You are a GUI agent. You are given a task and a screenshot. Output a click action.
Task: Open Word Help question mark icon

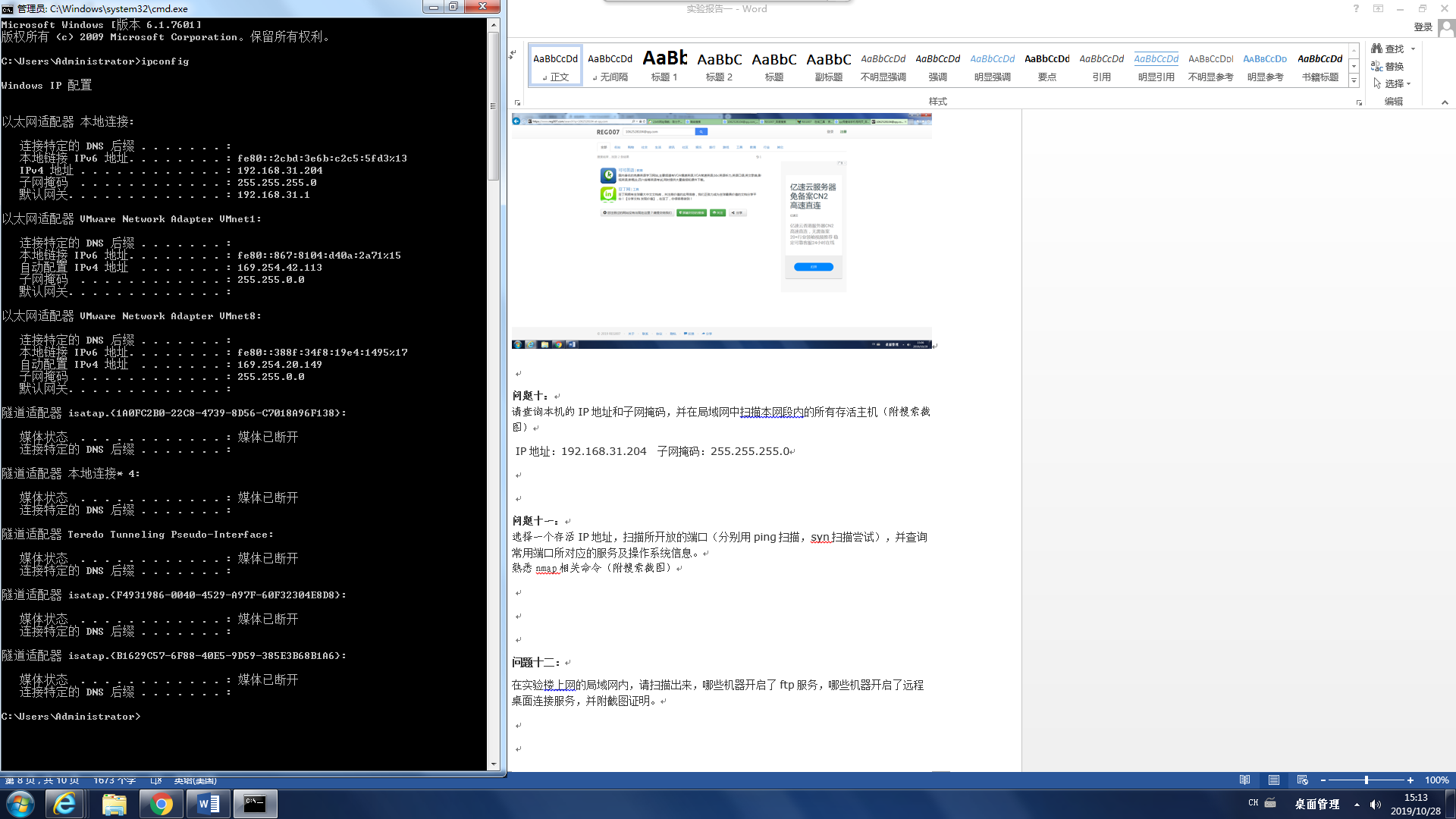point(1356,8)
